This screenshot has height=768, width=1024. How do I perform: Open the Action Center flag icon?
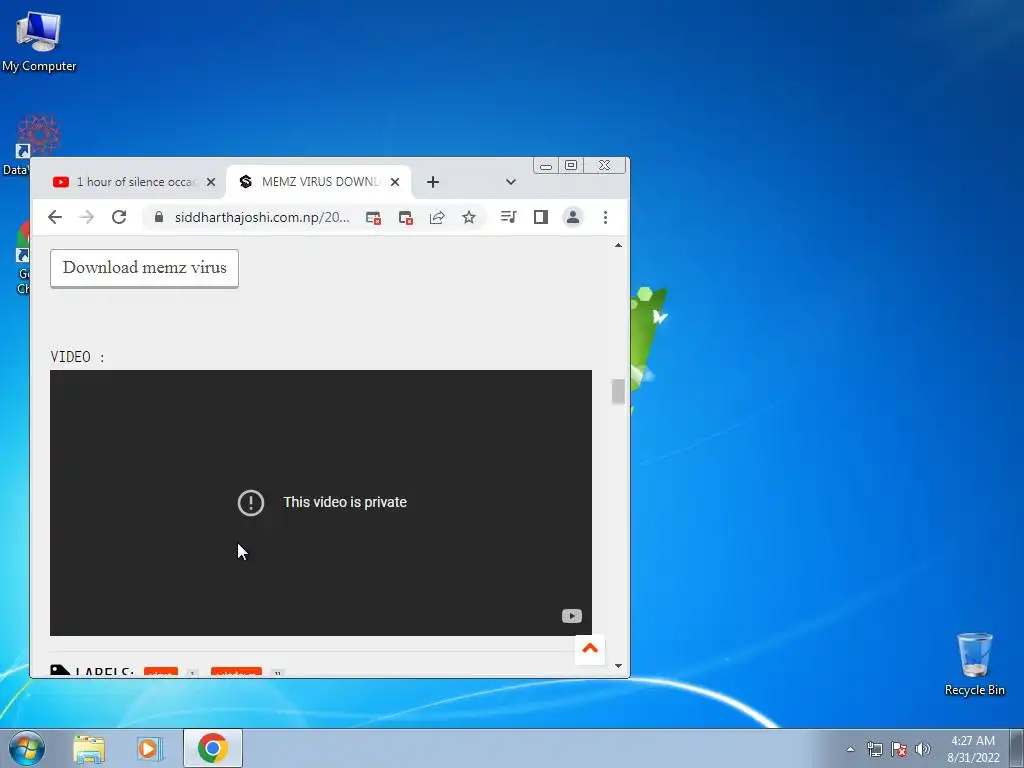[x=899, y=749]
